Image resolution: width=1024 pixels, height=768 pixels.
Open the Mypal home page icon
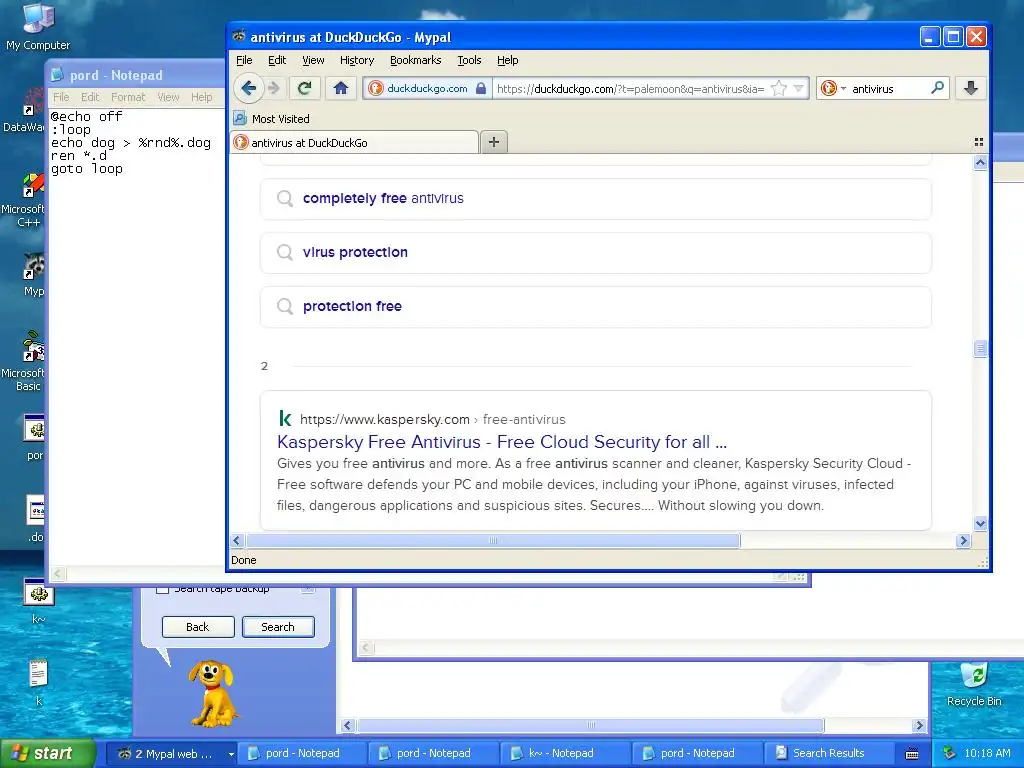(x=340, y=88)
